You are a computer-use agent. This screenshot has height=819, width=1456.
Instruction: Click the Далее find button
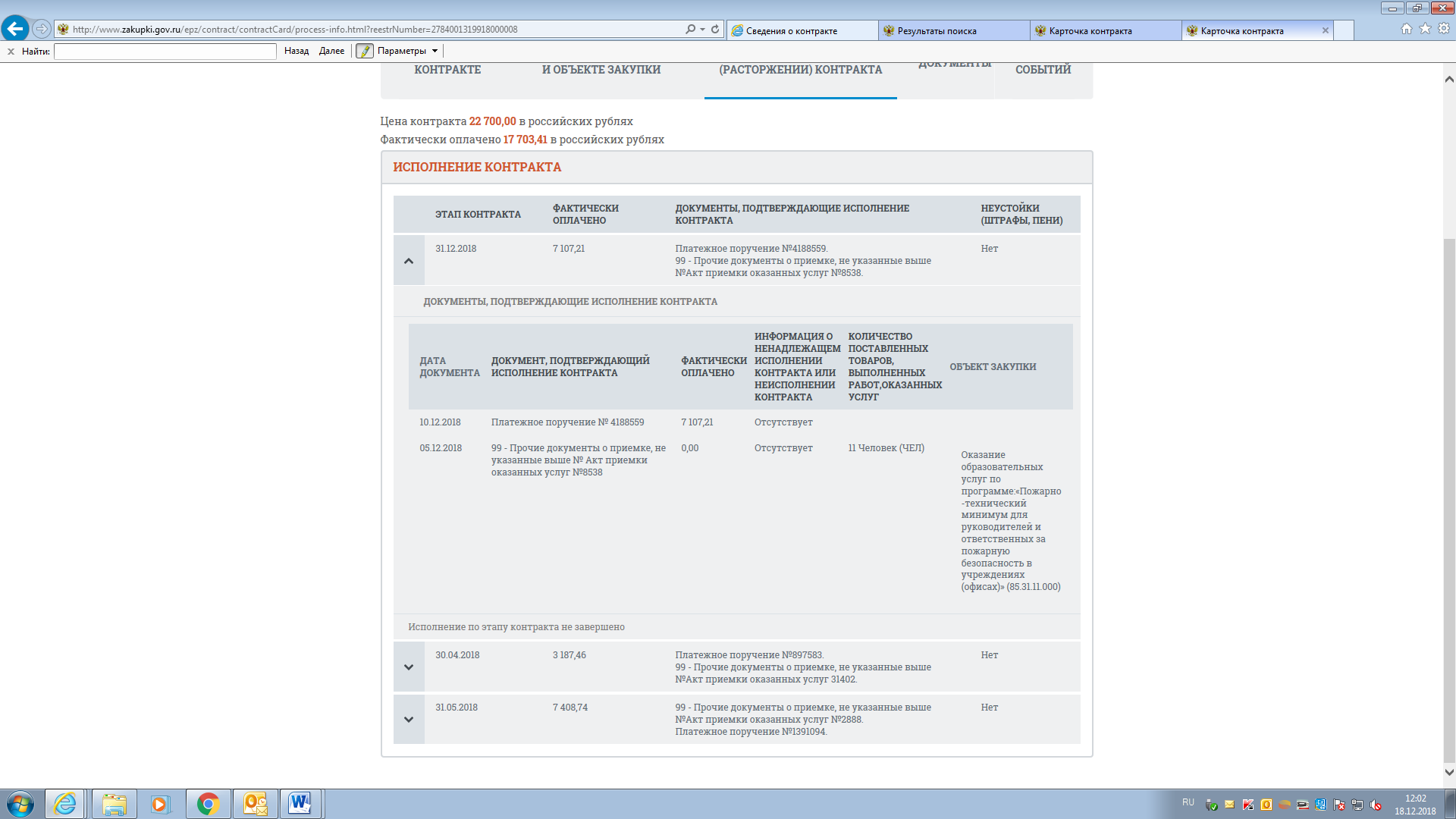[331, 51]
